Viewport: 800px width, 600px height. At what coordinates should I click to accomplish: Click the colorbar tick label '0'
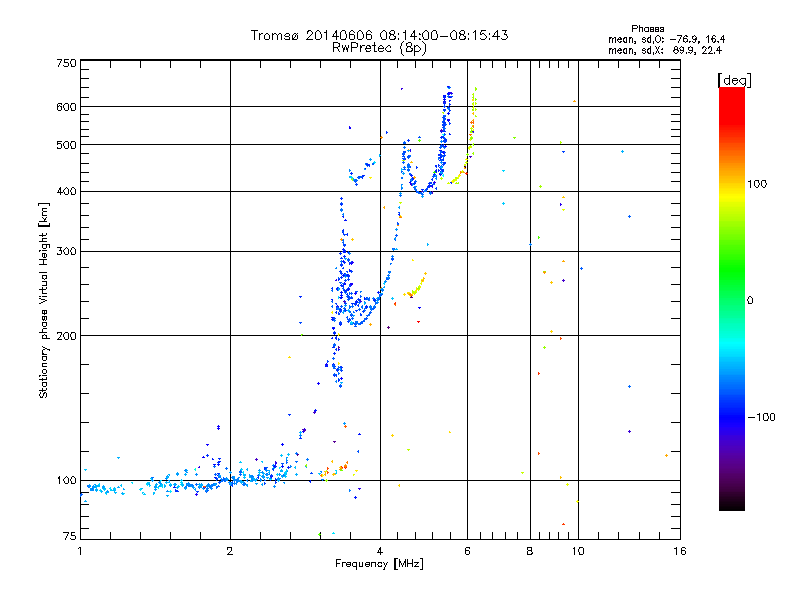point(750,301)
